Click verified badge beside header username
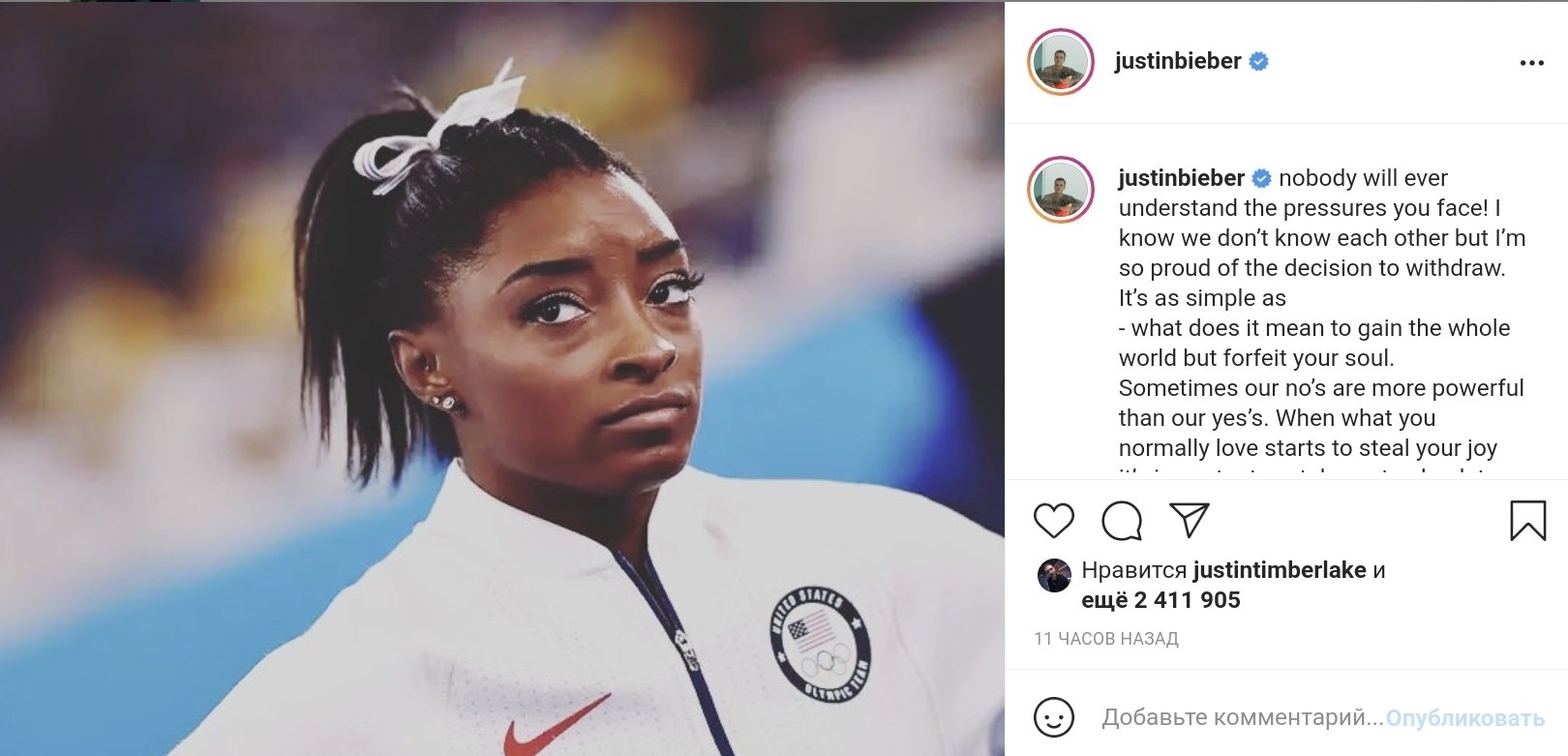Viewport: 1568px width, 756px height. pos(1259,61)
